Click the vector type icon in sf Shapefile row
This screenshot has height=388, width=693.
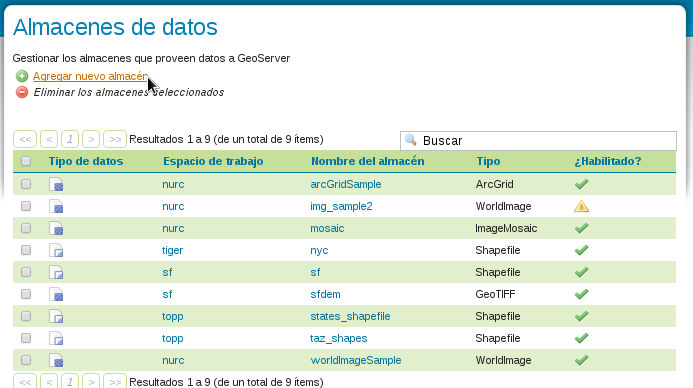(x=56, y=272)
